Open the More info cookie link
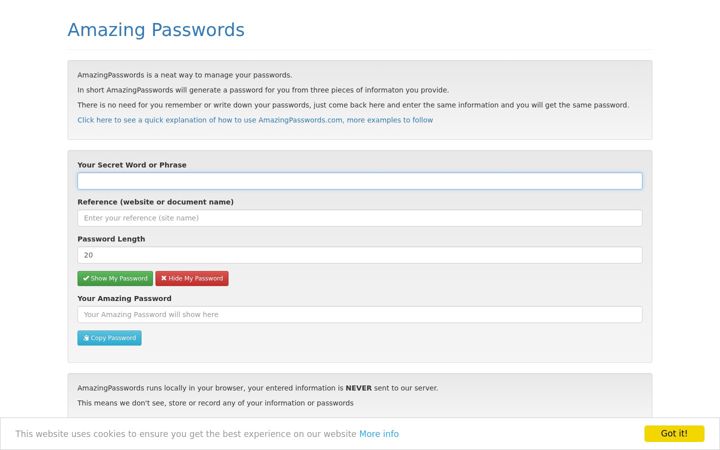 379,434
